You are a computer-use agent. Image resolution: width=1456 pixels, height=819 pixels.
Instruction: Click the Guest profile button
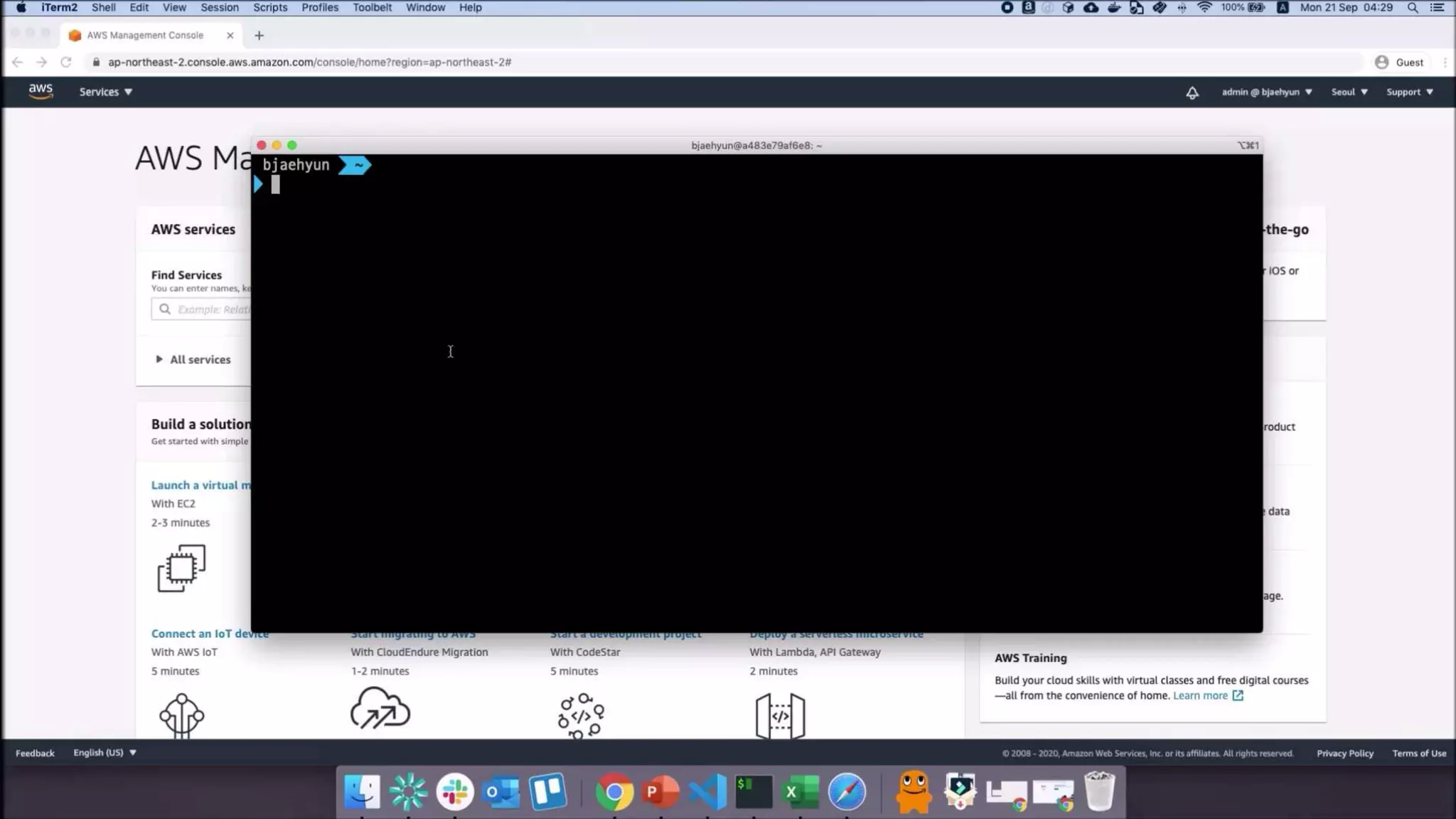[x=1399, y=63]
